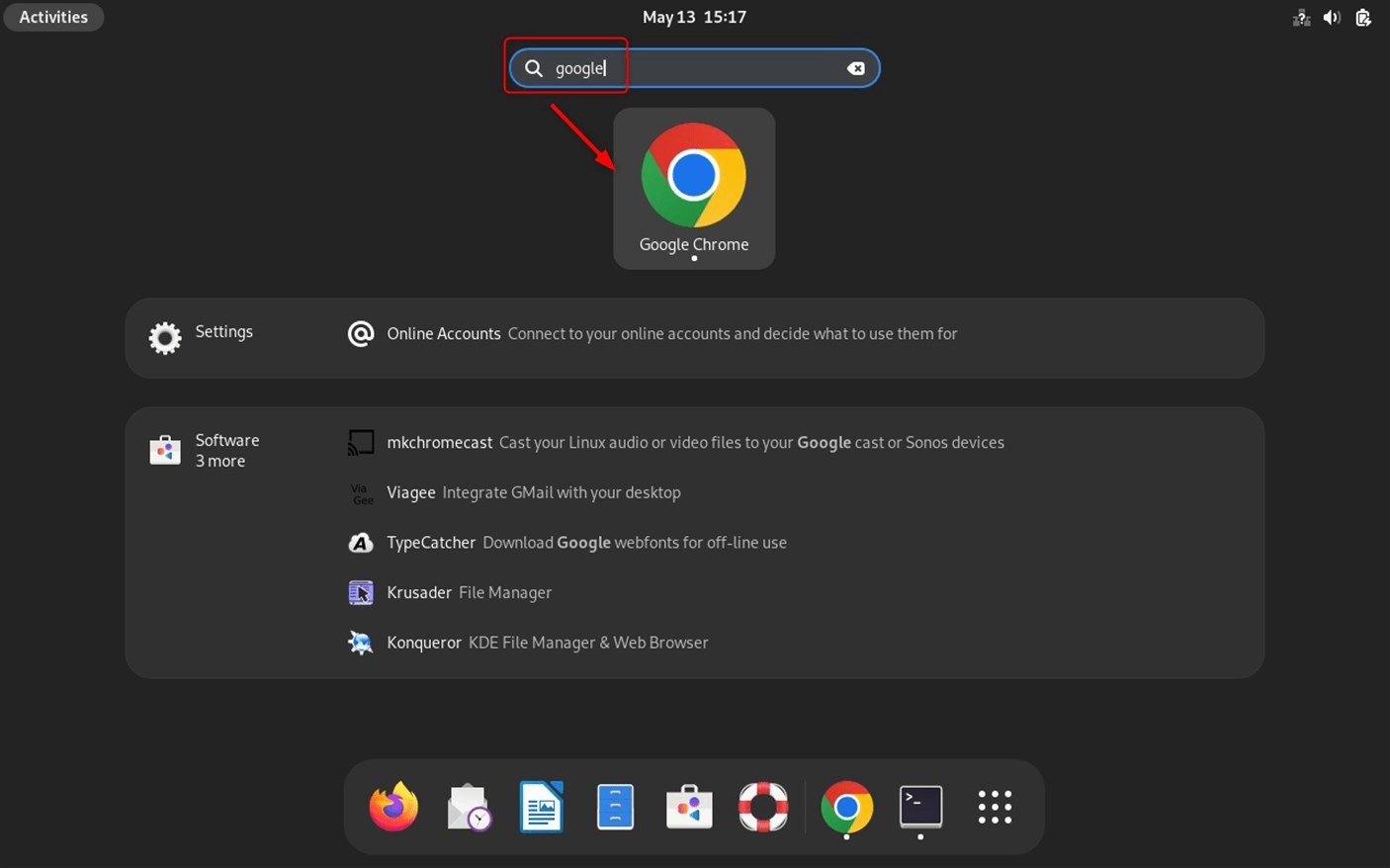The image size is (1390, 868).
Task: Switch to Chrome from the dock
Action: (x=847, y=807)
